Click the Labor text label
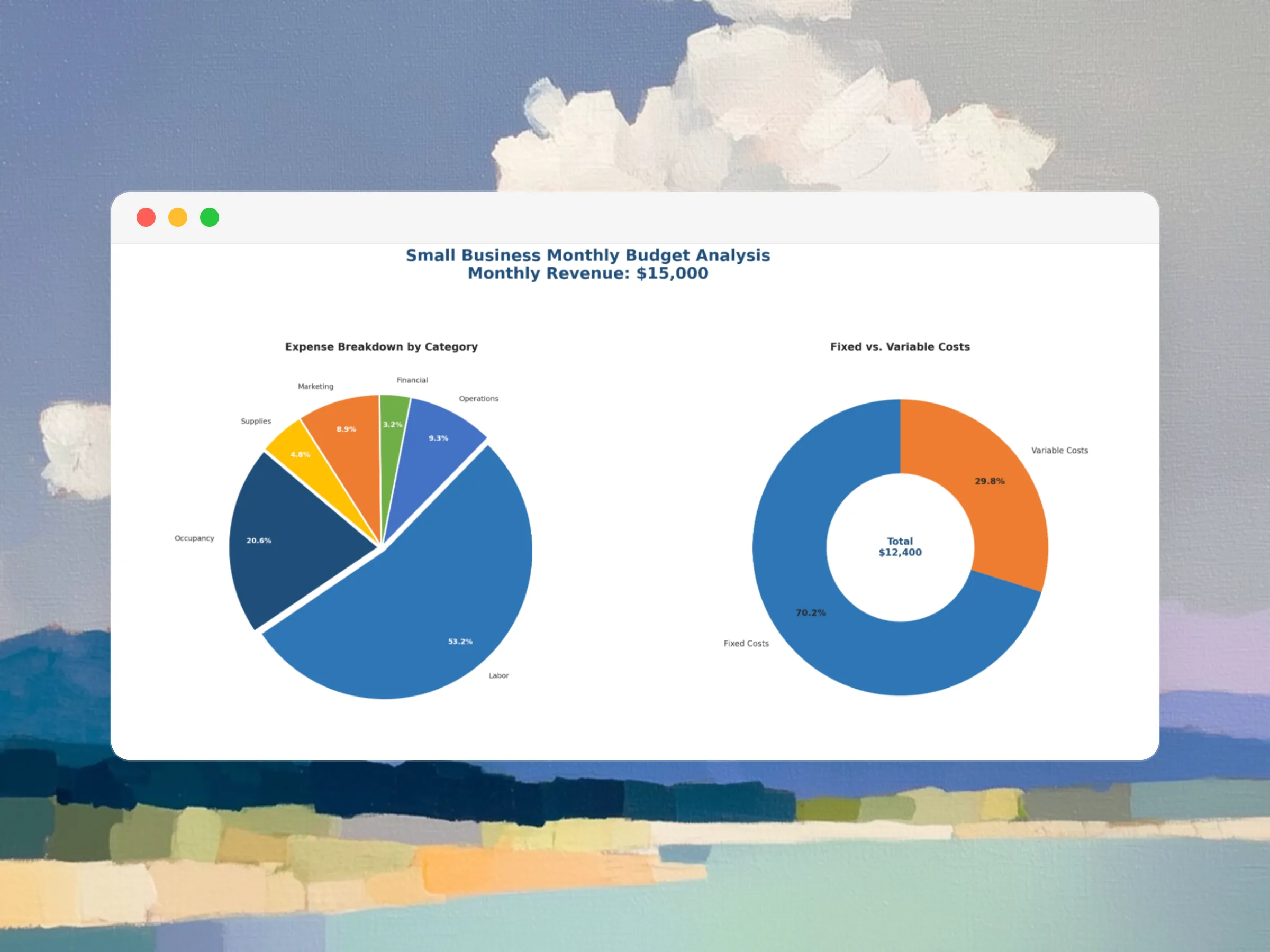 498,675
